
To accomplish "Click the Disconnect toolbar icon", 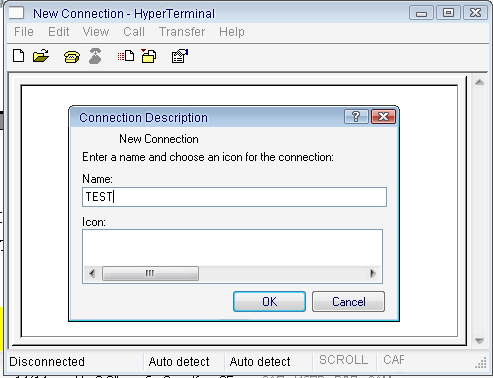I will click(x=95, y=56).
